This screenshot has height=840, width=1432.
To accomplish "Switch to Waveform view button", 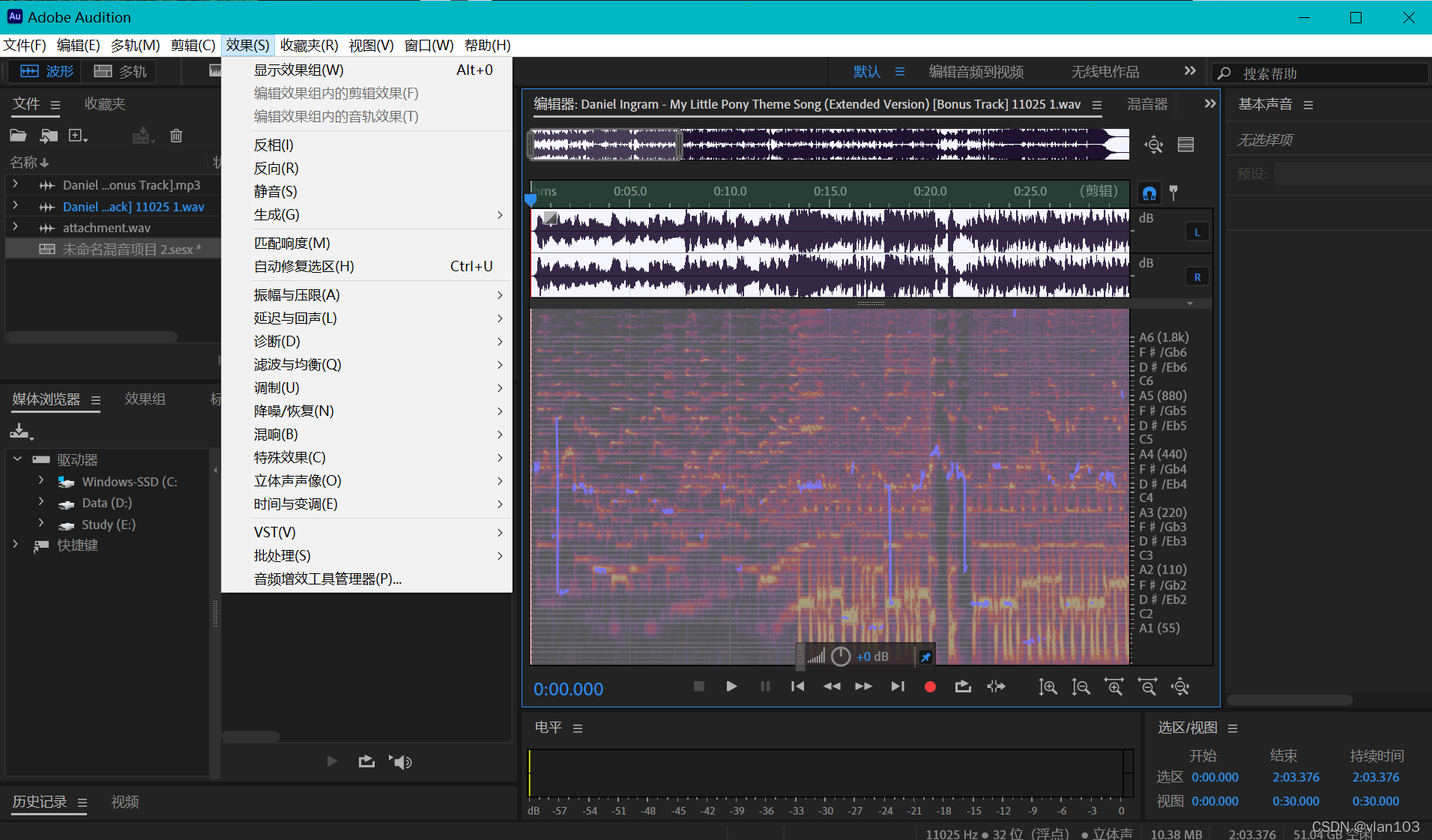I will pyautogui.click(x=46, y=71).
